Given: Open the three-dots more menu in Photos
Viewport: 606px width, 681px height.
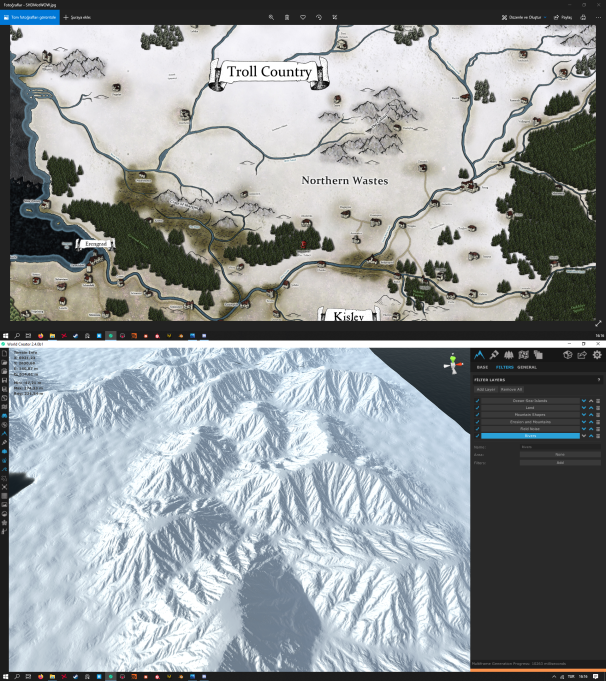Looking at the screenshot, I should [x=598, y=17].
